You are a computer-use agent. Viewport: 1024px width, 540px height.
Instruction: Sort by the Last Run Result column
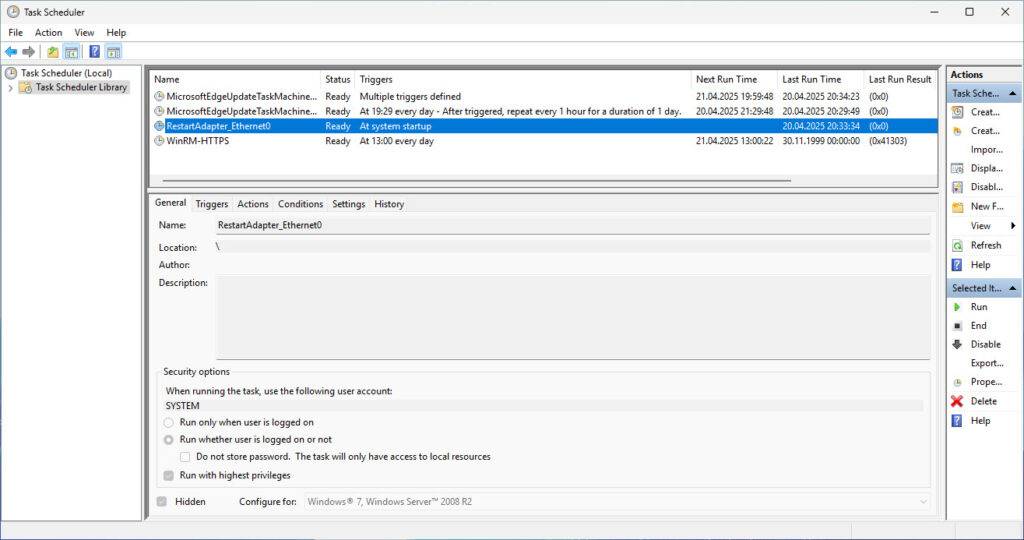(x=900, y=80)
